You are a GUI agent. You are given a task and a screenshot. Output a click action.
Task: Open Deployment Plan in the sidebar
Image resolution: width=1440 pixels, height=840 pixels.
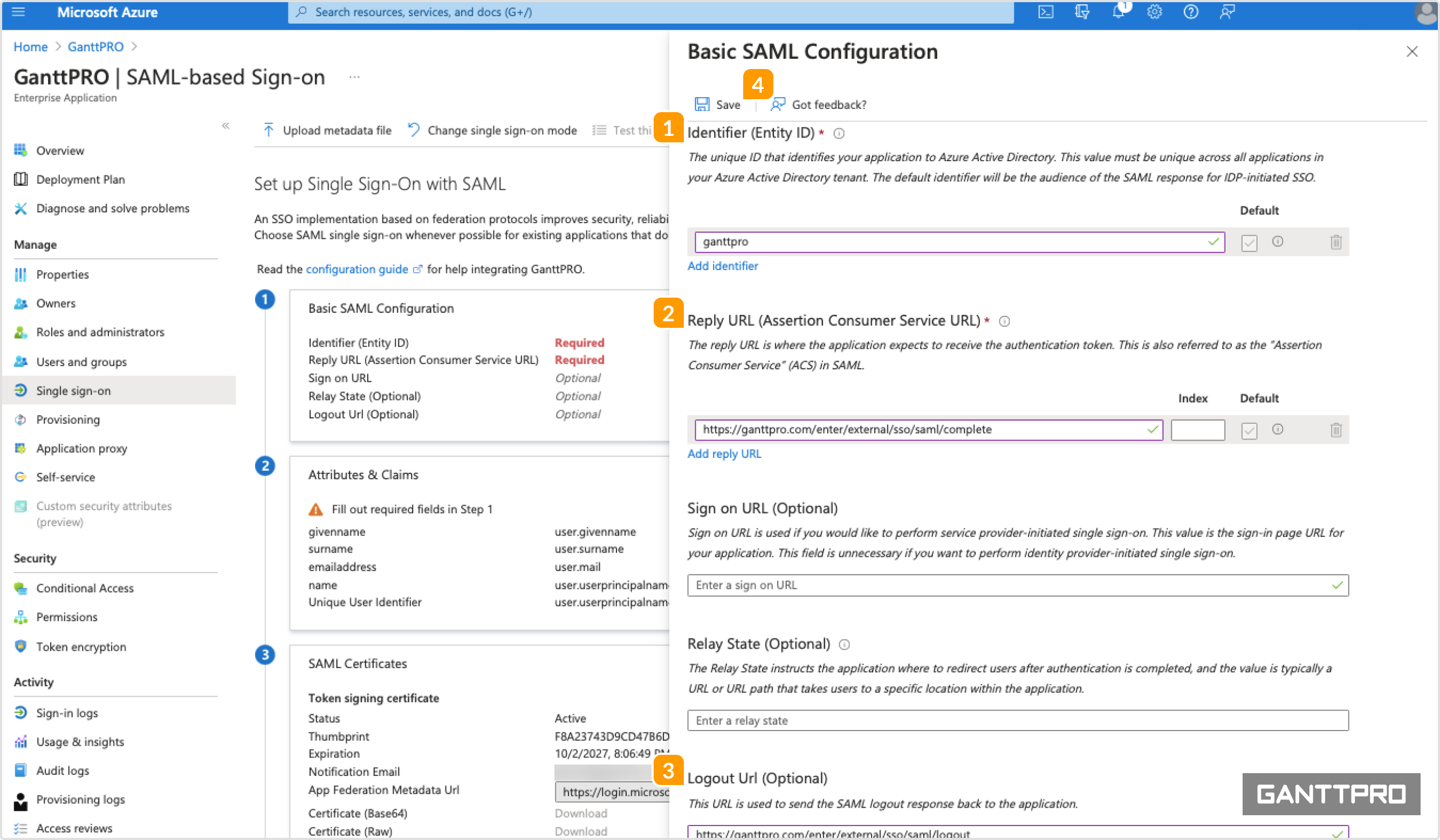click(x=80, y=180)
